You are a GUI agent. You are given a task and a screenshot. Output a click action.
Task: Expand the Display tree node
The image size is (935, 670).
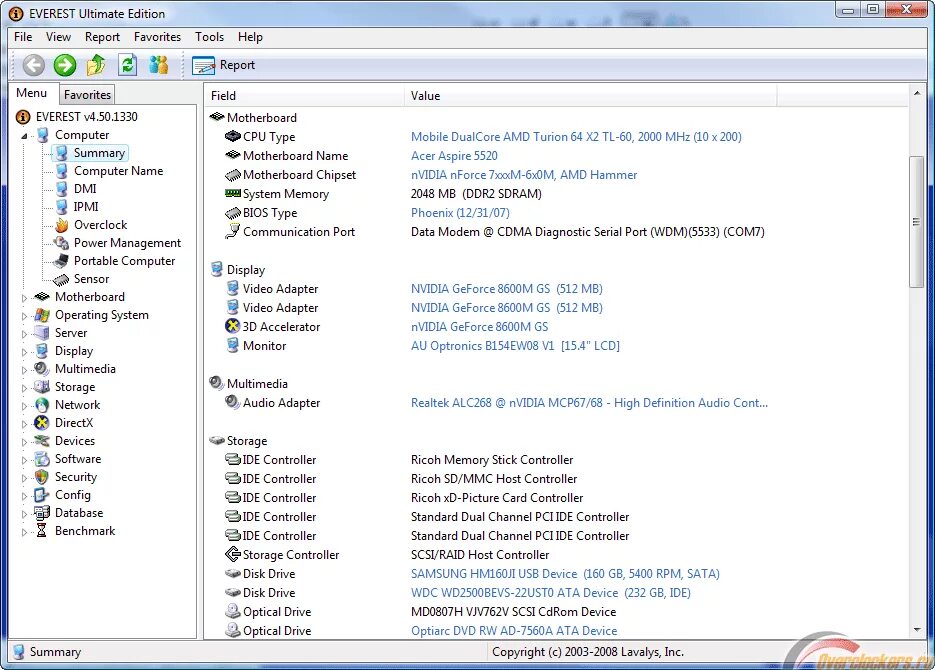pyautogui.click(x=24, y=352)
